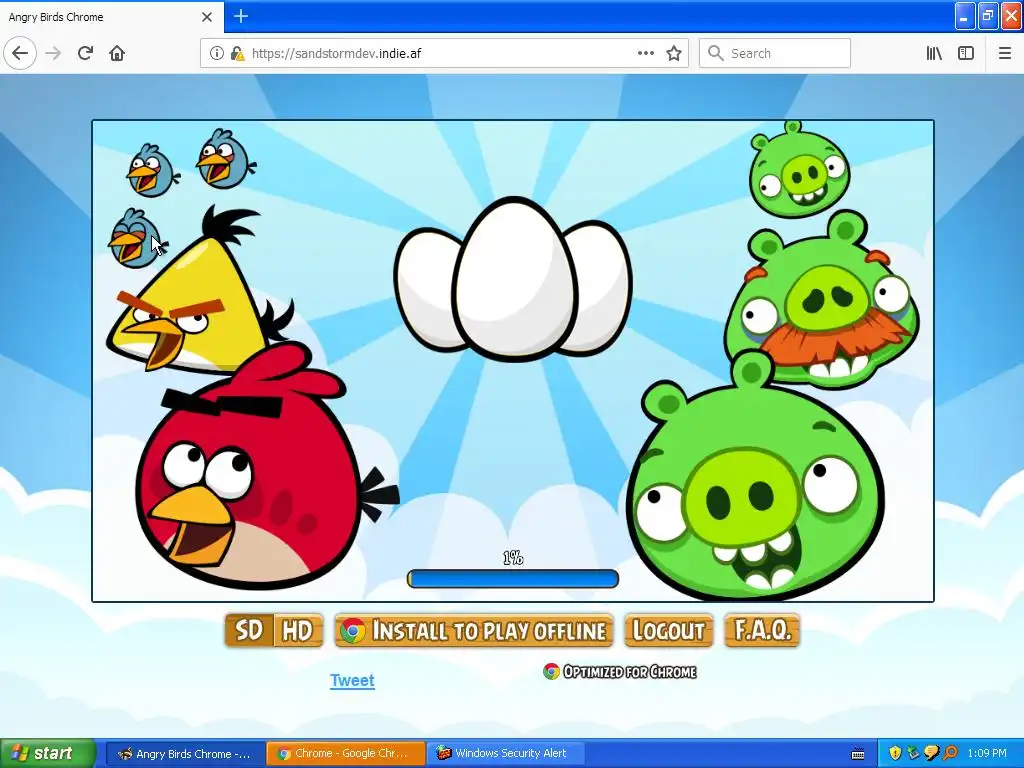Go back with the browser back arrow

click(x=20, y=53)
